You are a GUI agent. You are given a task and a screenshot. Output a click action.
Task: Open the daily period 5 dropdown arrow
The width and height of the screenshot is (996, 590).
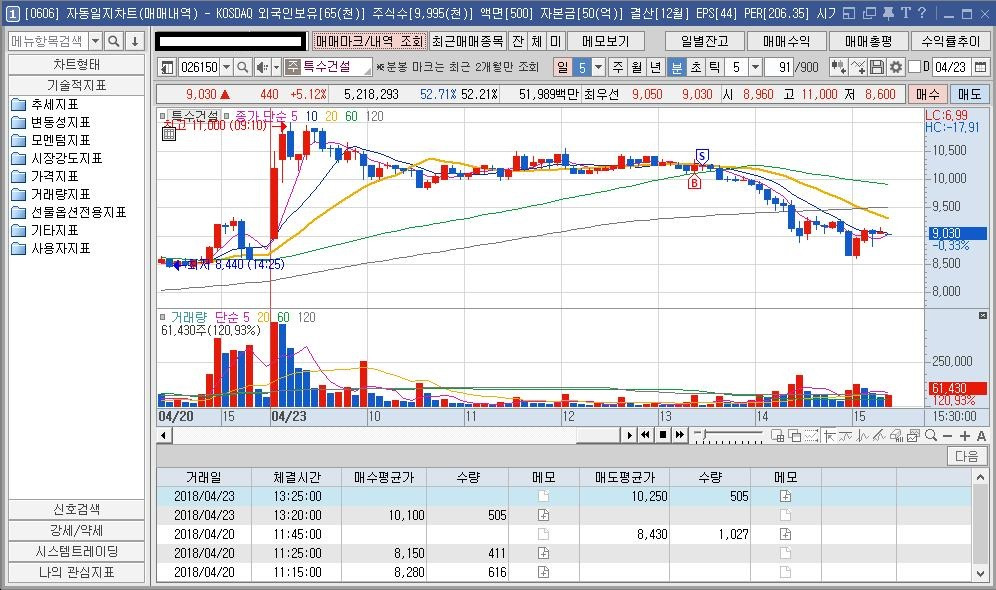[x=598, y=67]
